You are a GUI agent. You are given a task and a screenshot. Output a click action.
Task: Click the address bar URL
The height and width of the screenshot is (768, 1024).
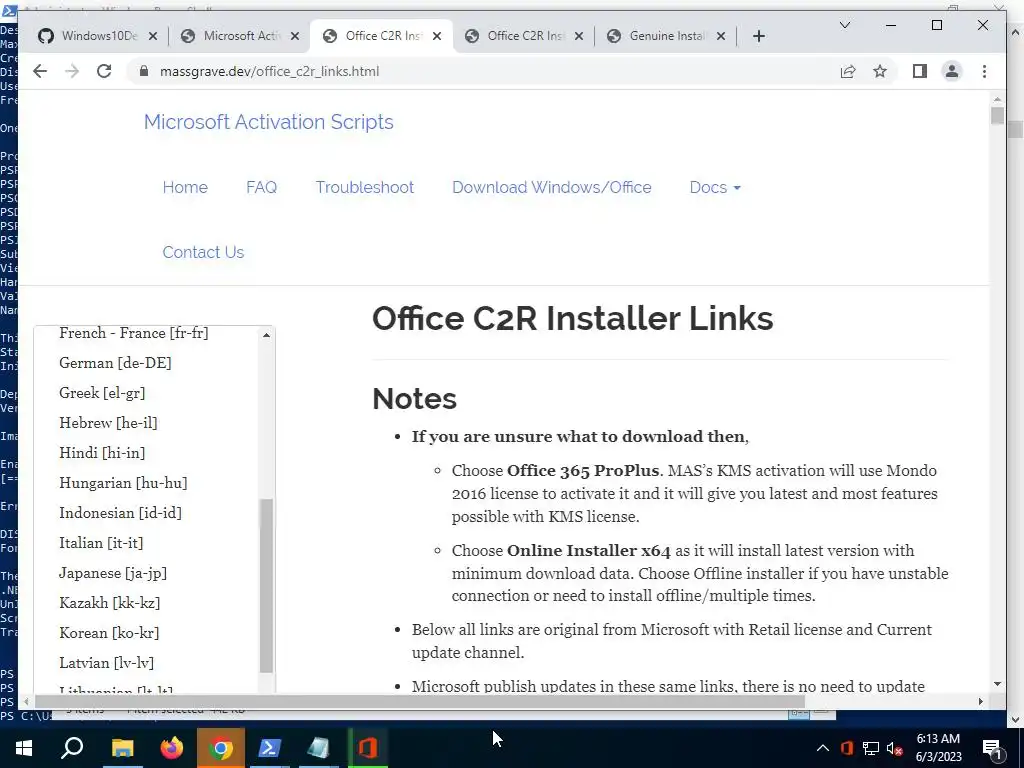click(269, 71)
